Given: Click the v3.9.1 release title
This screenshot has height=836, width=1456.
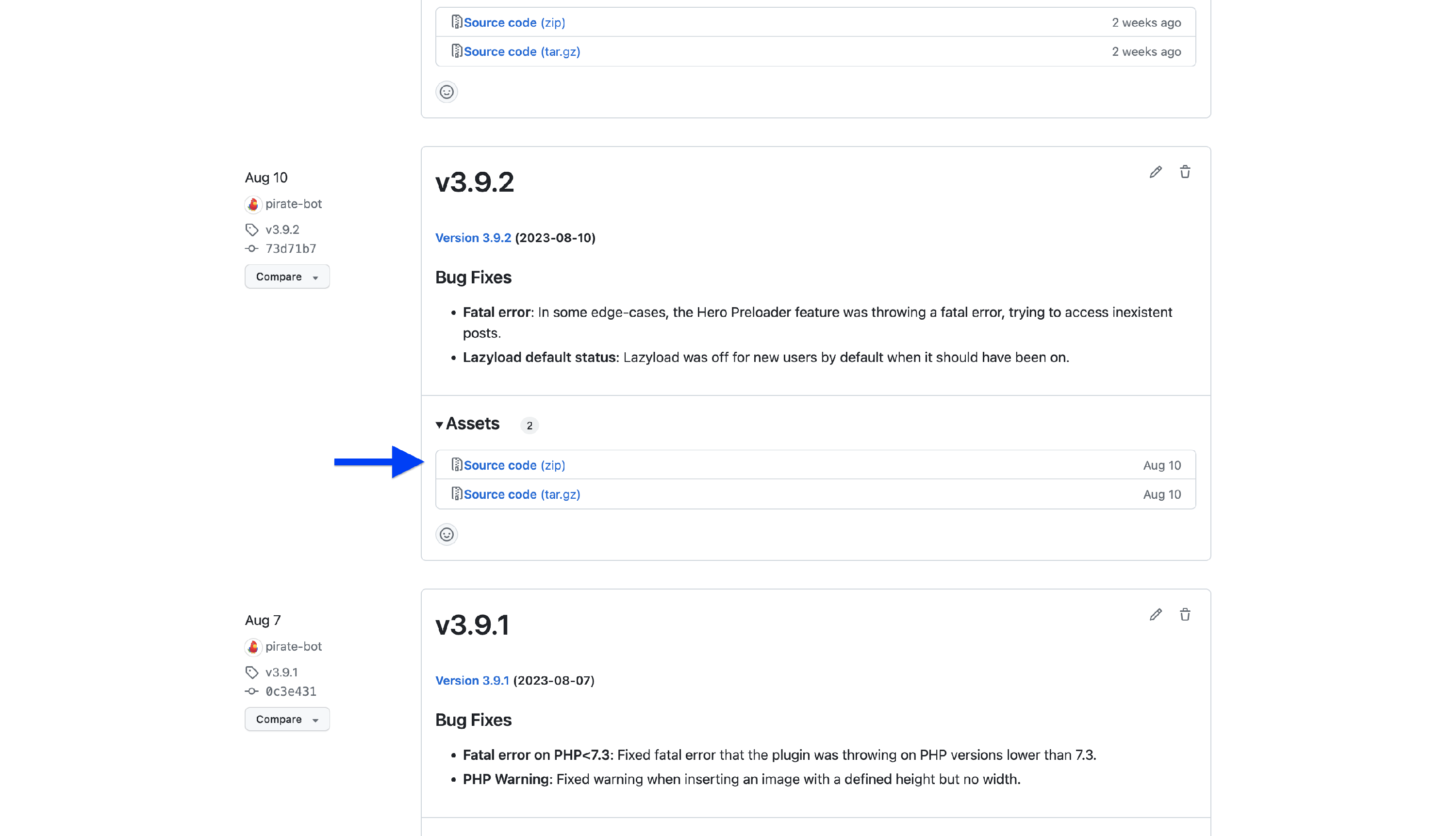Looking at the screenshot, I should pyautogui.click(x=472, y=625).
